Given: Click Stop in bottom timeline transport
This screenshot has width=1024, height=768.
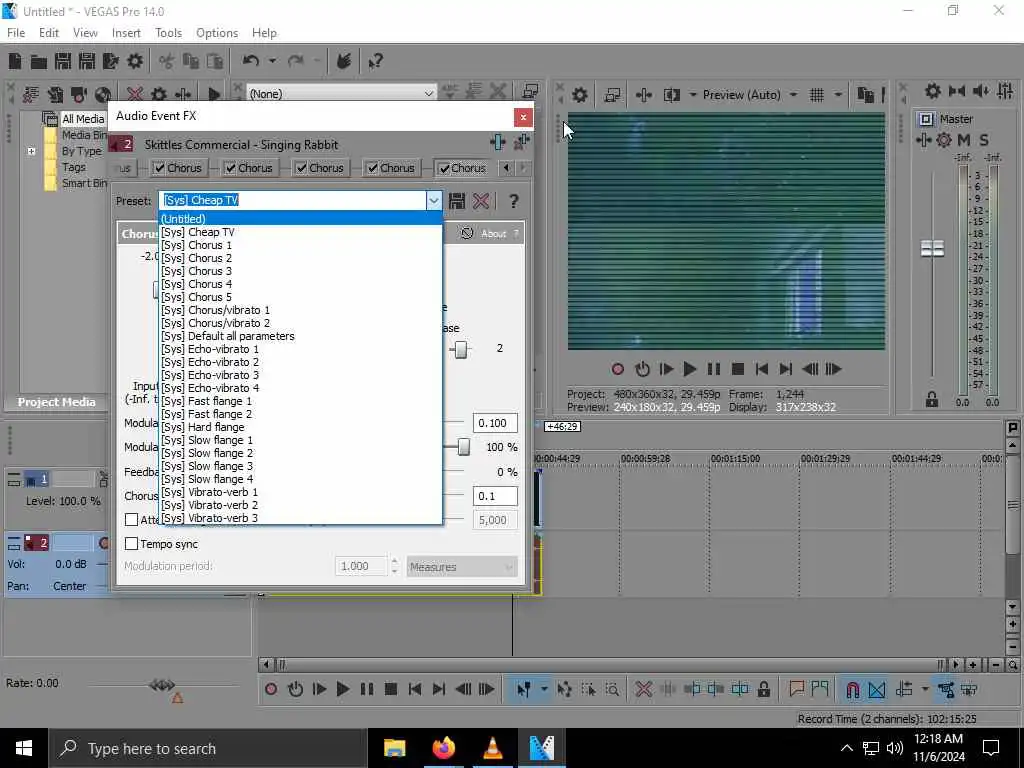Looking at the screenshot, I should (x=391, y=689).
